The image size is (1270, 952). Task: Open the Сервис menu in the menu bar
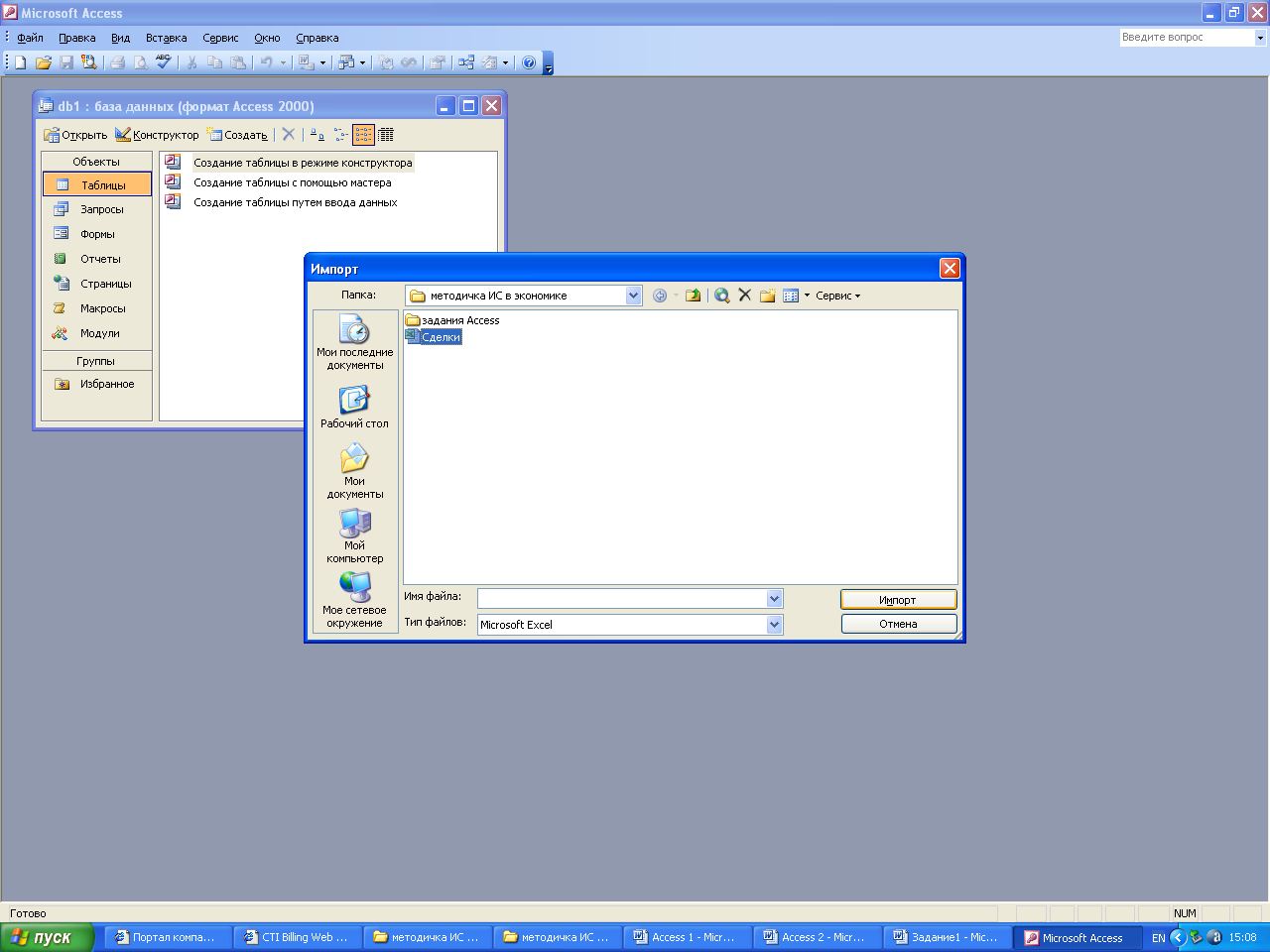[x=220, y=38]
